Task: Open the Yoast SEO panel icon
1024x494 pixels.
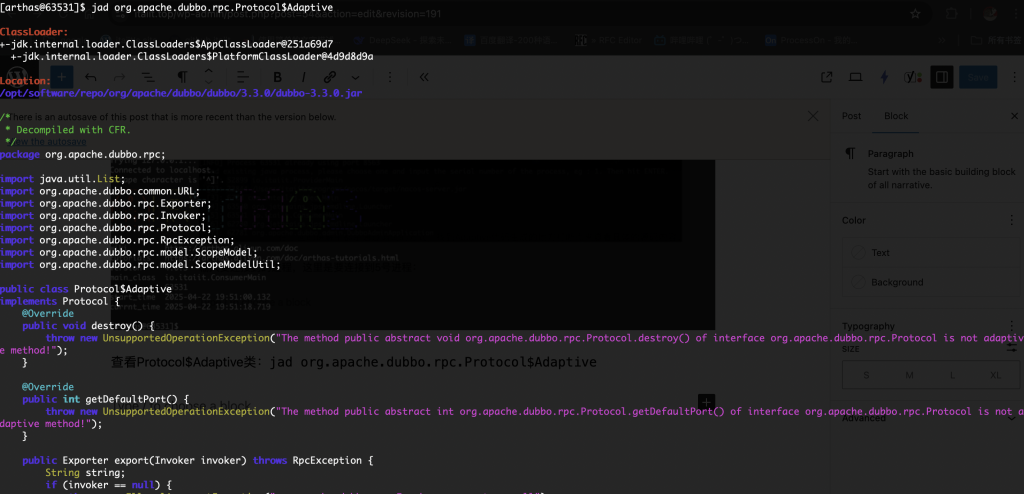Action: 913,77
